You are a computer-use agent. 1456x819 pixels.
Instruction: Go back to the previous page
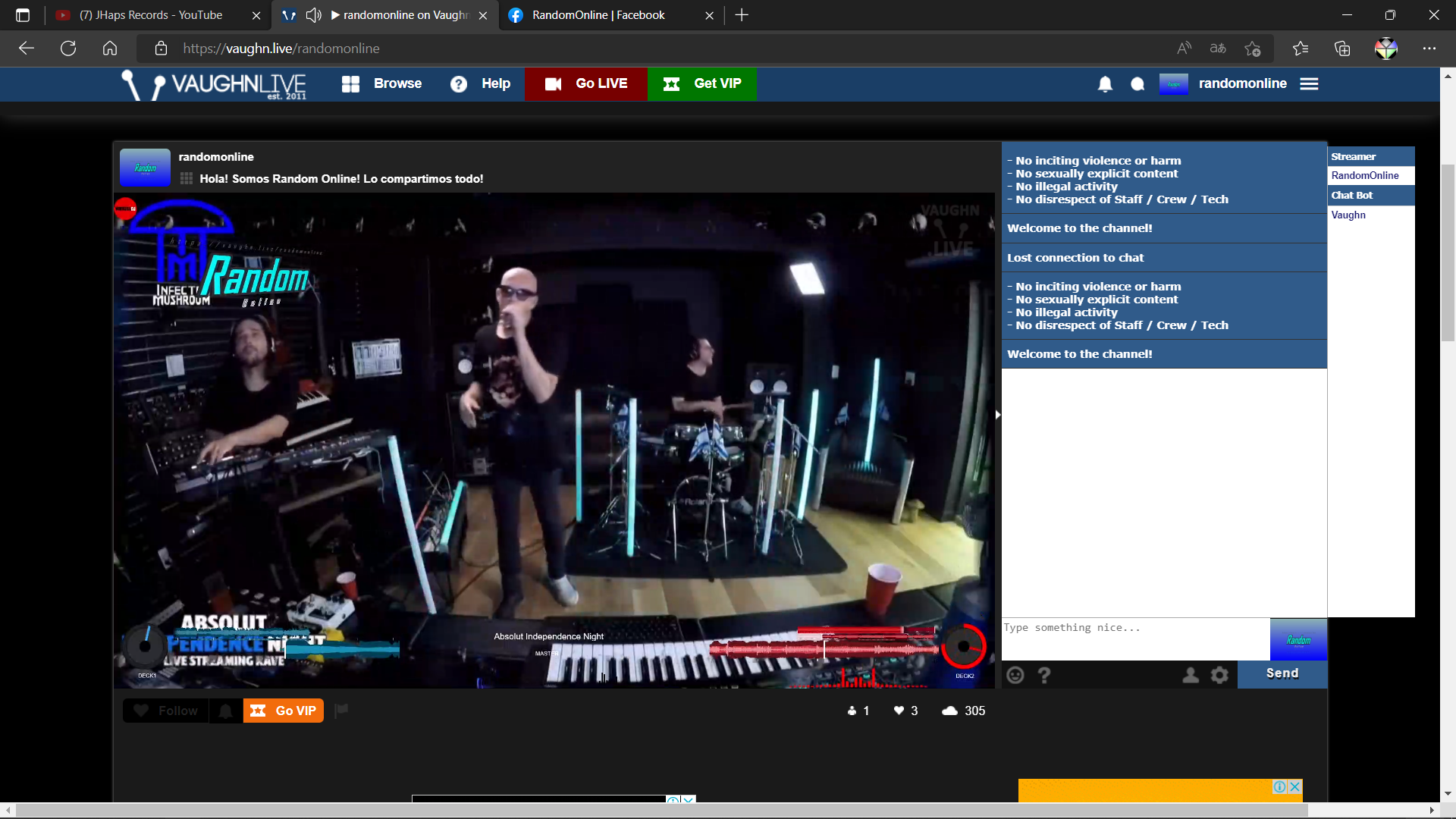[27, 49]
